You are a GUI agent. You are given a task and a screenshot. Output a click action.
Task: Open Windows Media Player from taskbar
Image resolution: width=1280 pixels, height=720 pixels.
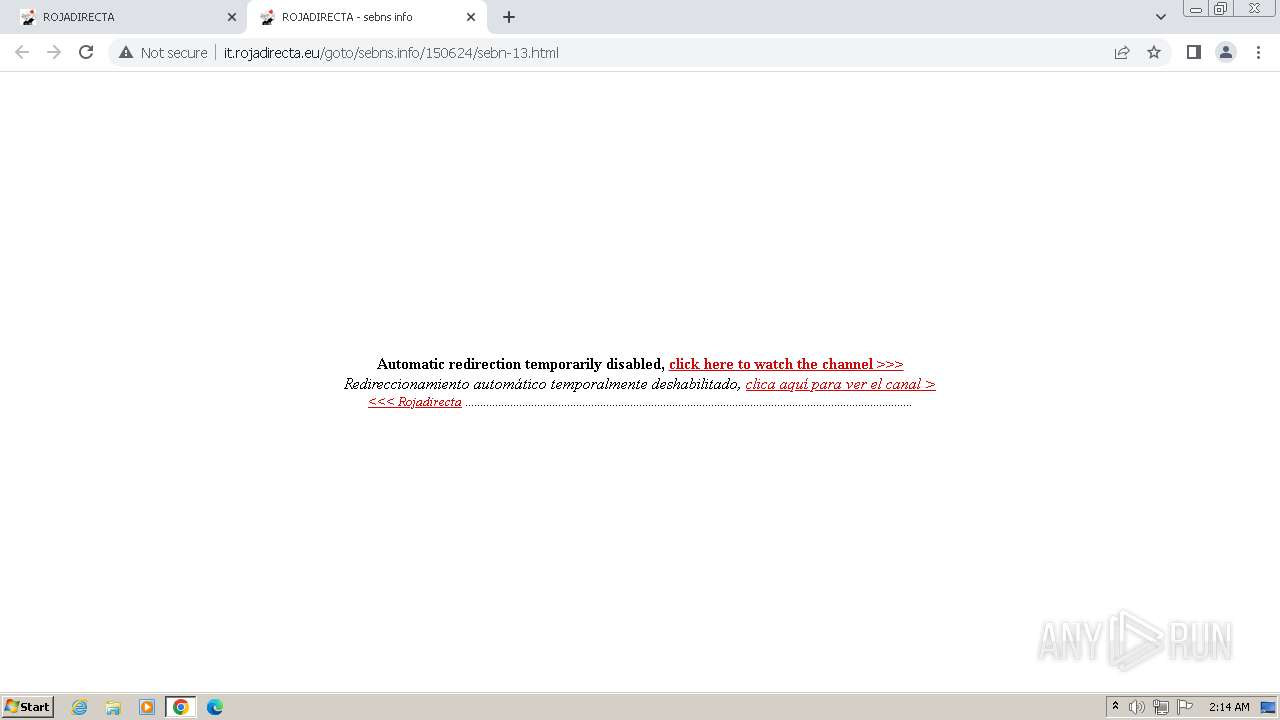click(x=147, y=707)
